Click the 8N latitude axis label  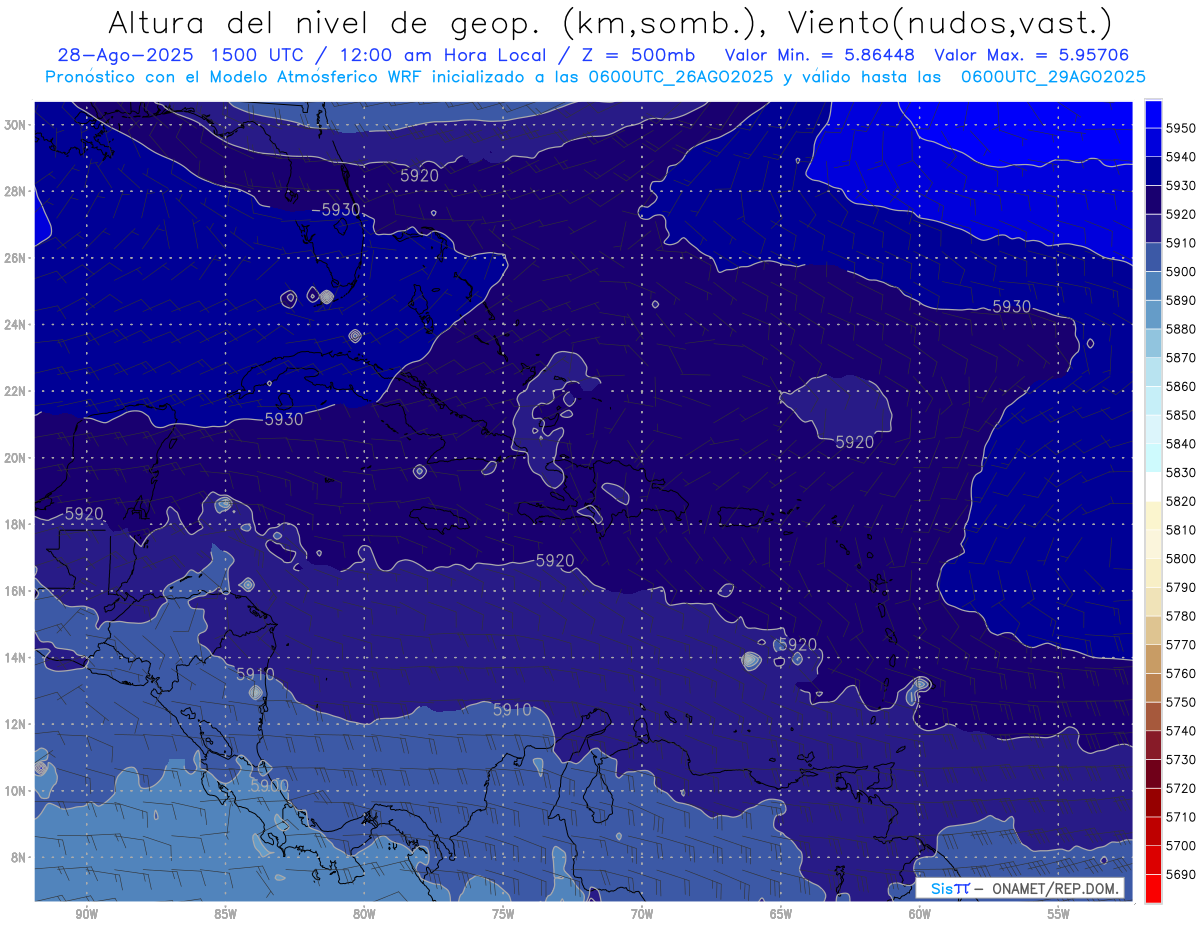coord(19,857)
